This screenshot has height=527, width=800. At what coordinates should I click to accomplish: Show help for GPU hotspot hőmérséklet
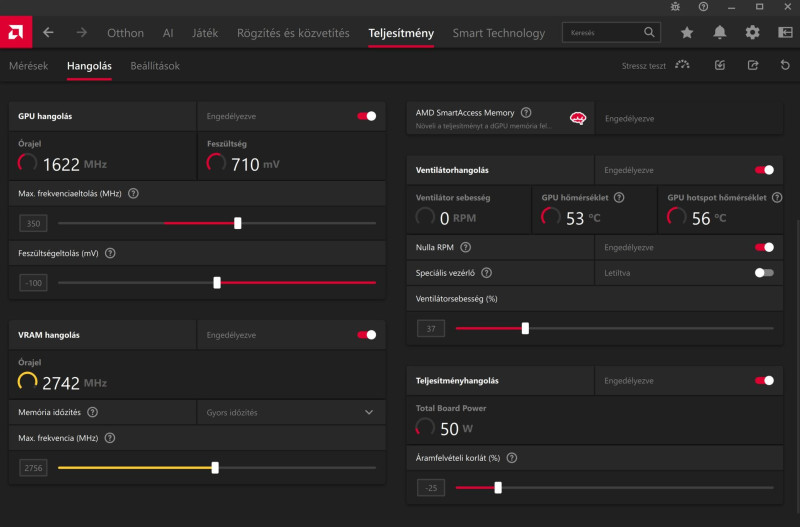[777, 197]
